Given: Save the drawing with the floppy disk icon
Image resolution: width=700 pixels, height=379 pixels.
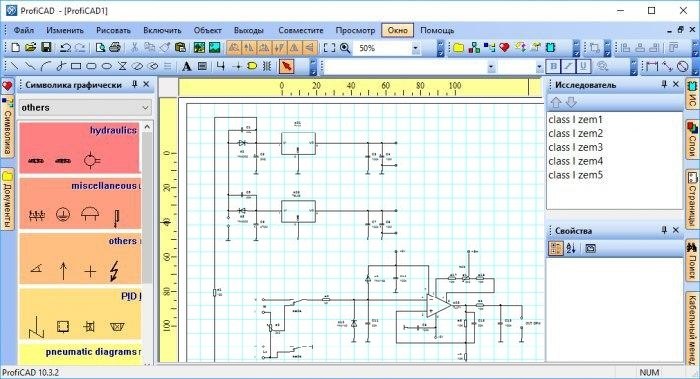Looking at the screenshot, I should pyautogui.click(x=46, y=47).
